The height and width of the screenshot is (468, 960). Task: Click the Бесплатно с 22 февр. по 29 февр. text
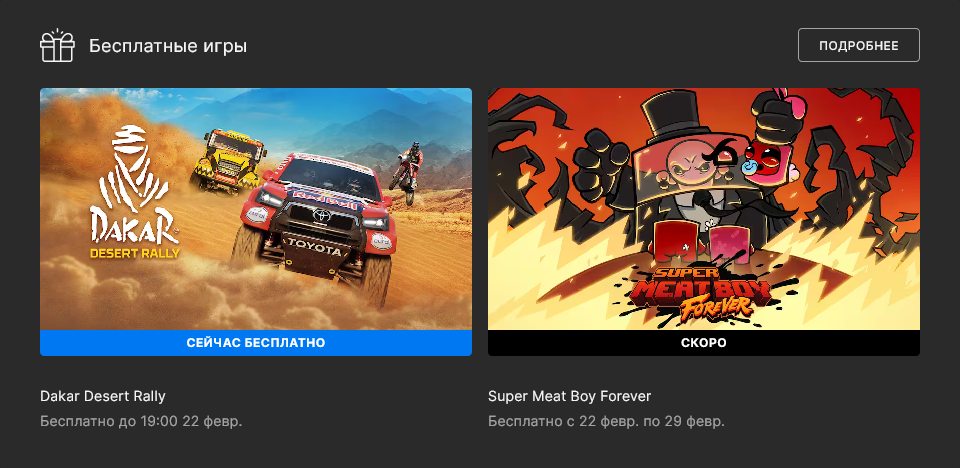606,421
